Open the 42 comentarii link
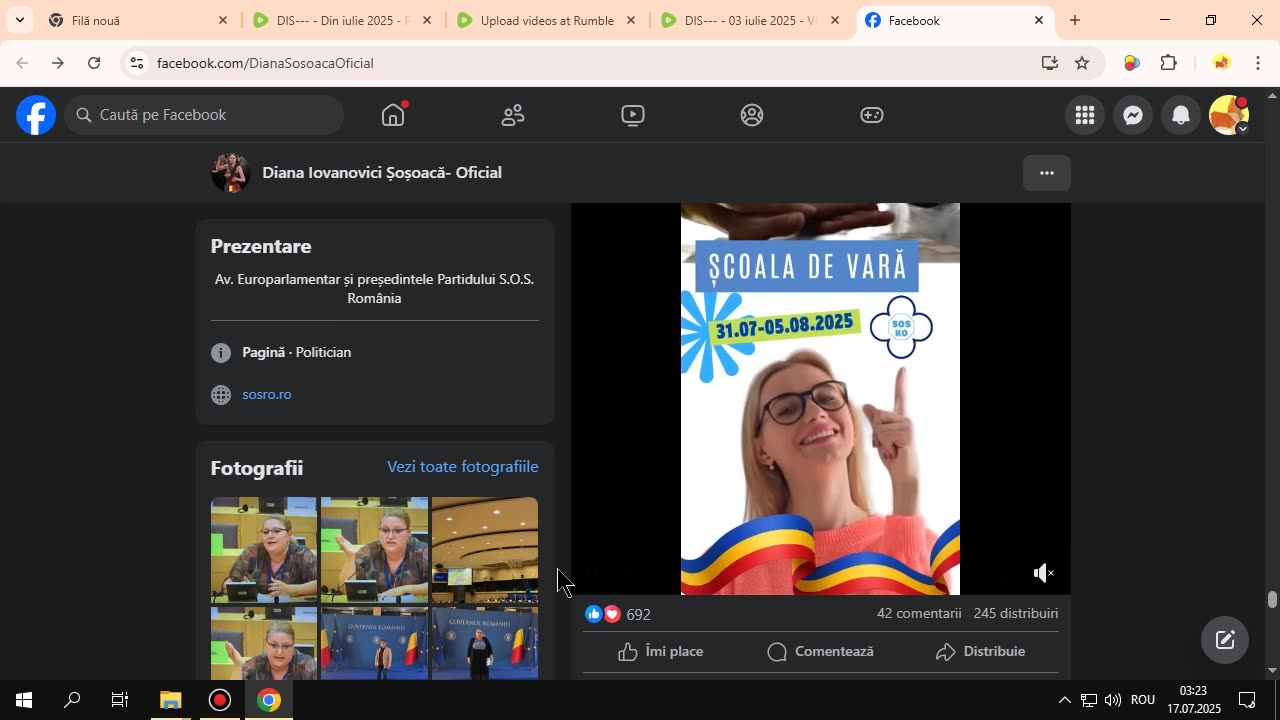Screen dimensions: 1280x720 pos(919,613)
